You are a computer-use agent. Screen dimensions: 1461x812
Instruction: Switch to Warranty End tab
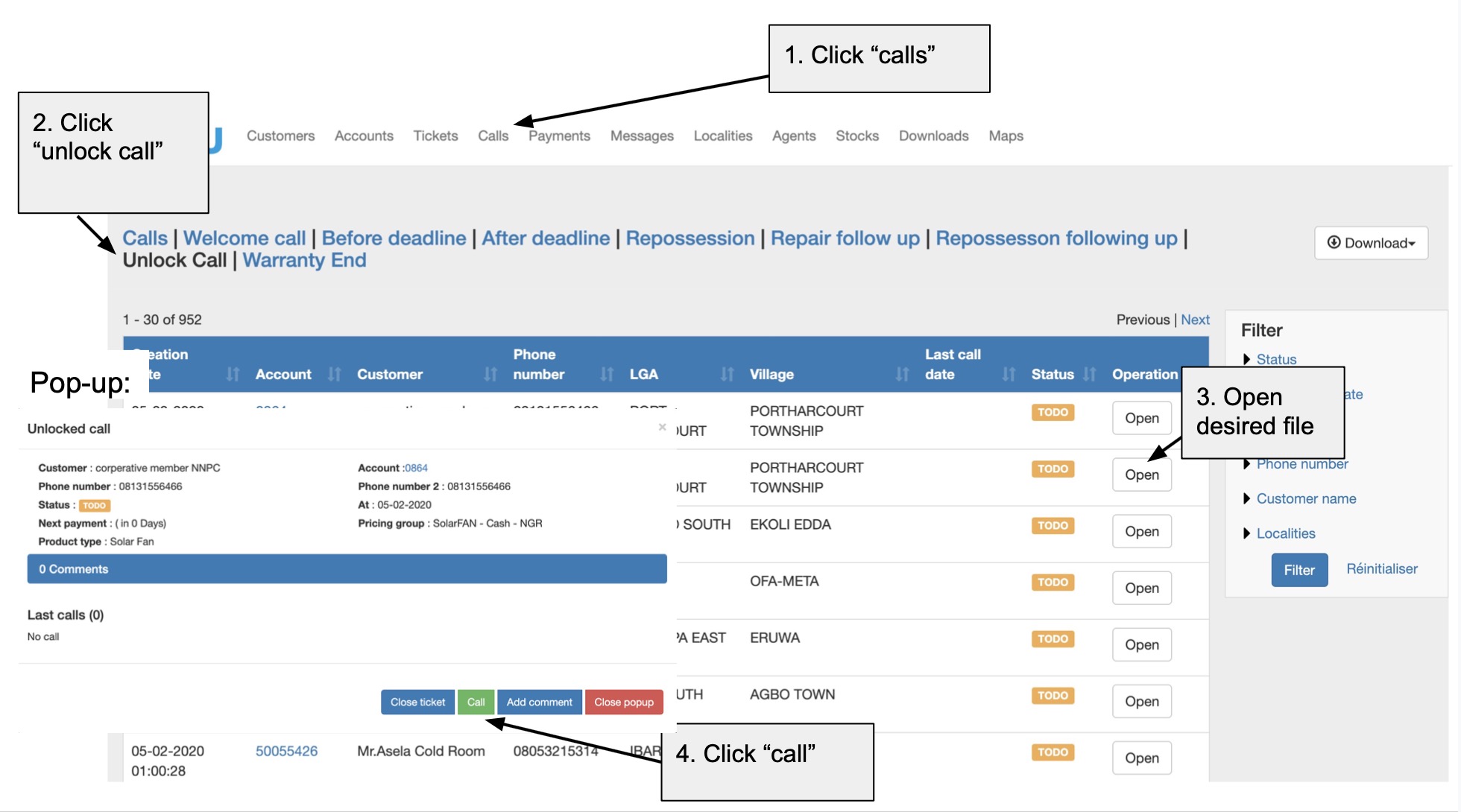pyautogui.click(x=304, y=260)
